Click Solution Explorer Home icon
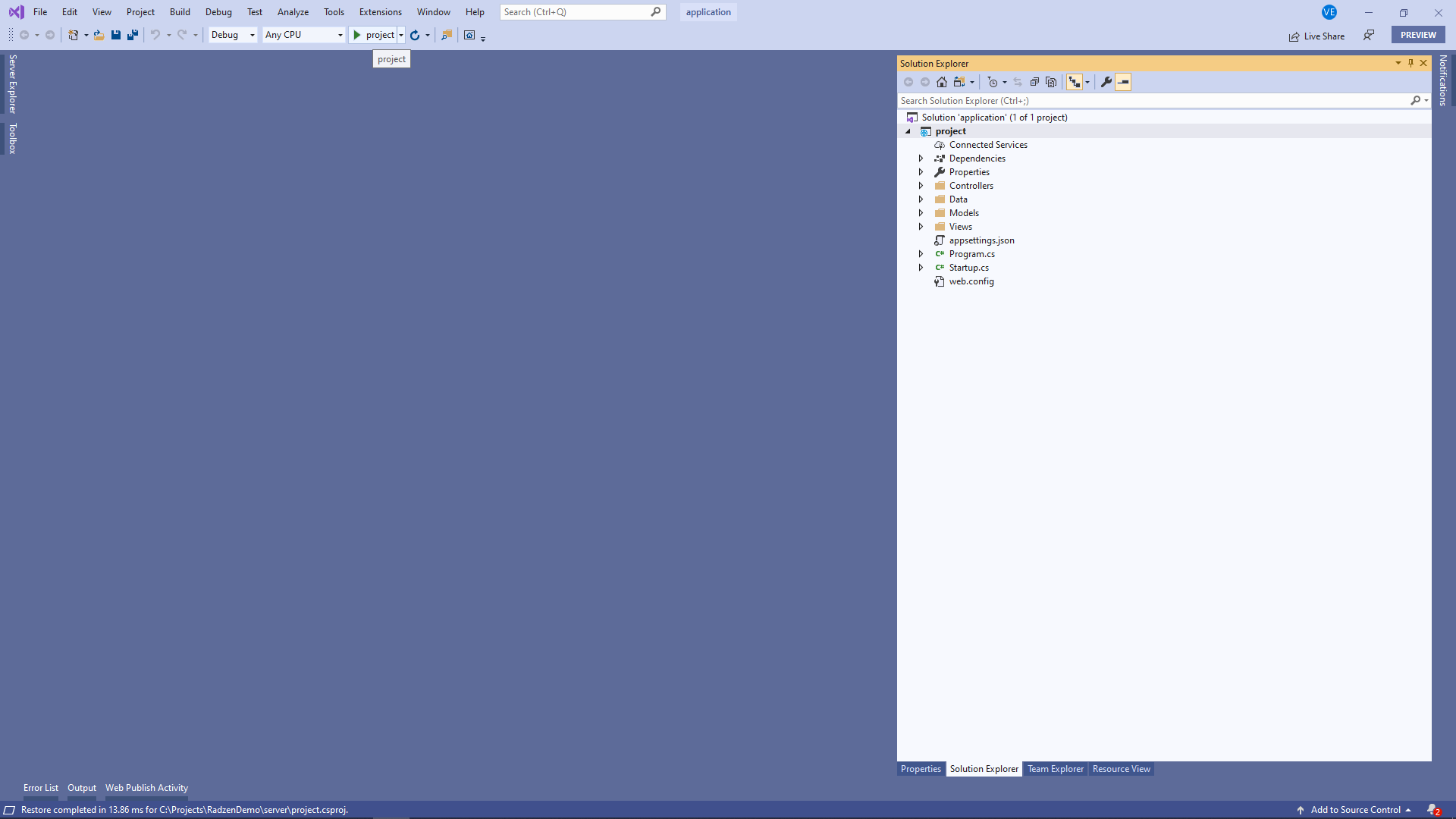 click(x=942, y=82)
